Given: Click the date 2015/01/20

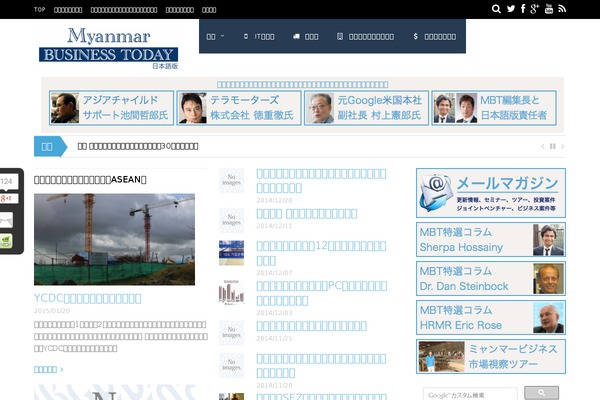Looking at the screenshot, I should [52, 311].
